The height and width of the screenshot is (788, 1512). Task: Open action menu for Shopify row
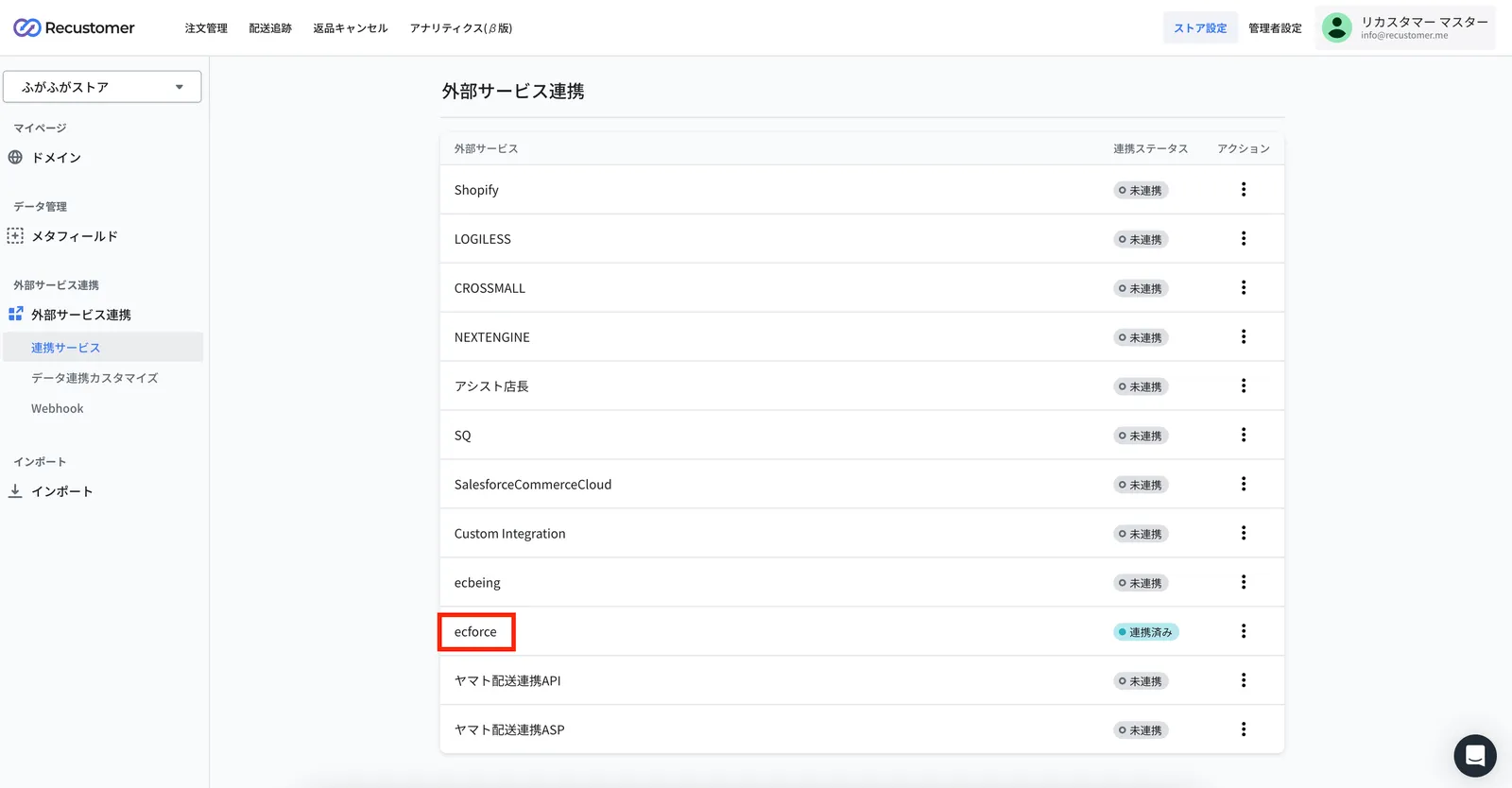1244,190
